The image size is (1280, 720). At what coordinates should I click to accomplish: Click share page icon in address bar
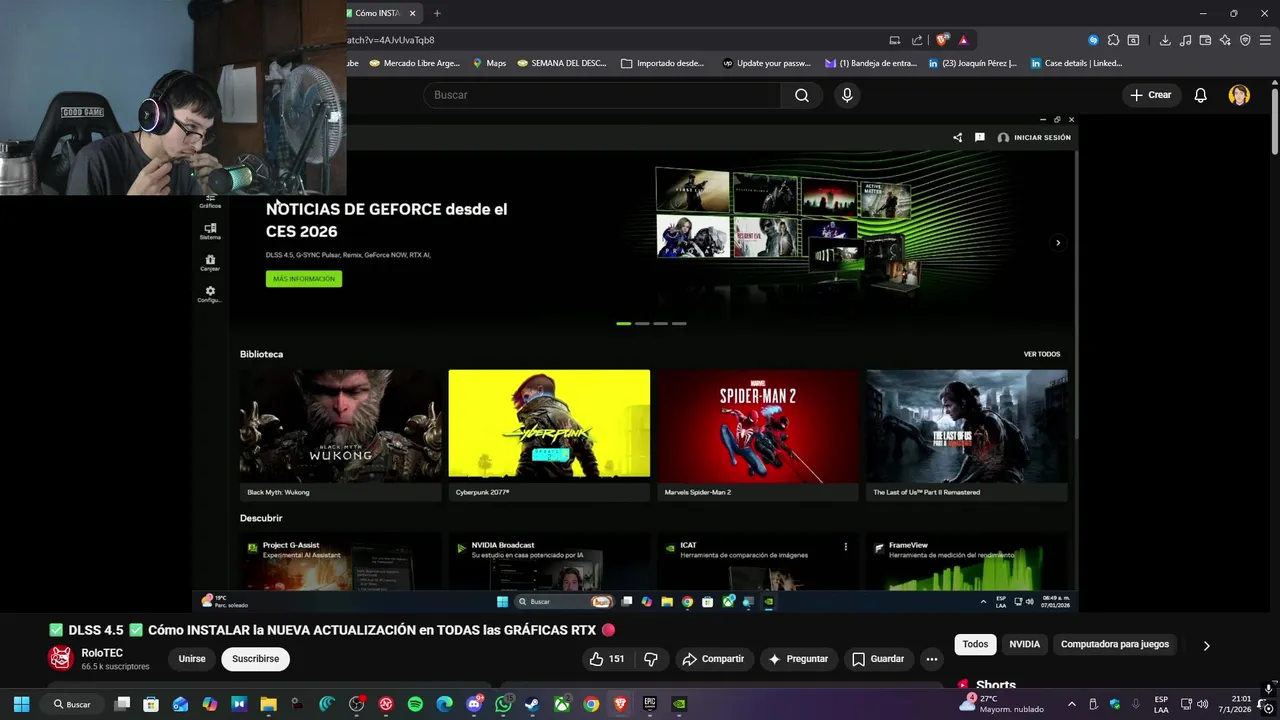[917, 40]
